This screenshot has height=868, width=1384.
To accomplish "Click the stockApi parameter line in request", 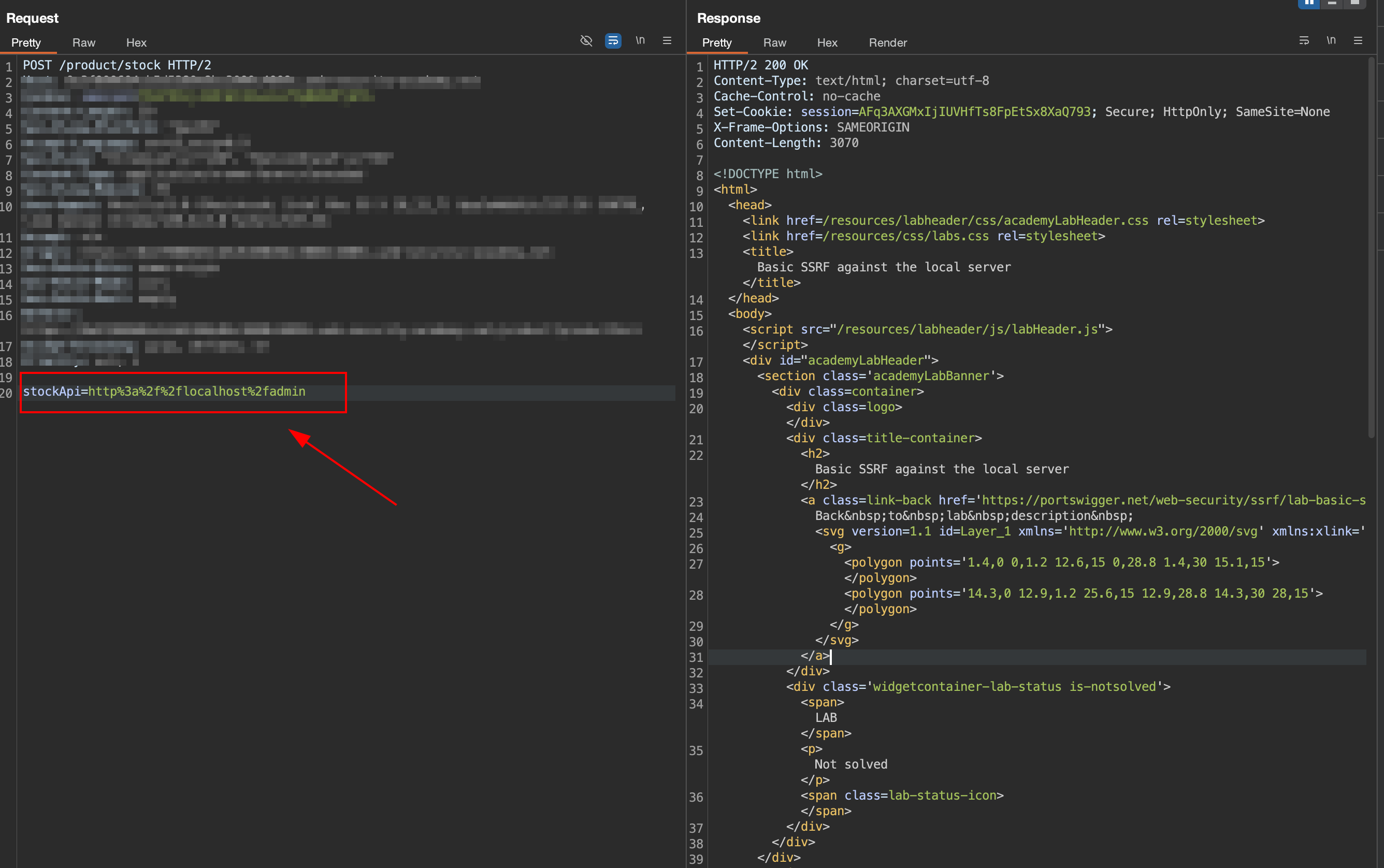I will (x=164, y=392).
